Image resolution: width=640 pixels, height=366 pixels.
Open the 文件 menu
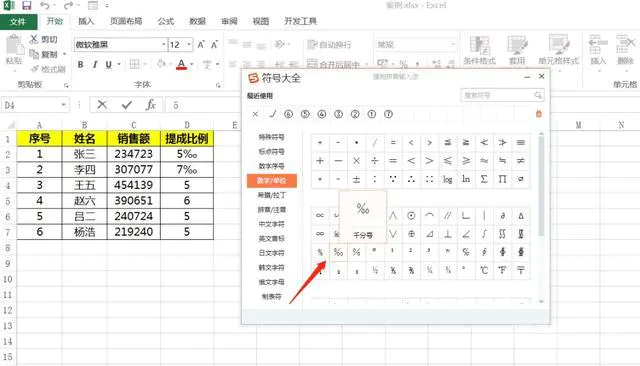(18, 22)
